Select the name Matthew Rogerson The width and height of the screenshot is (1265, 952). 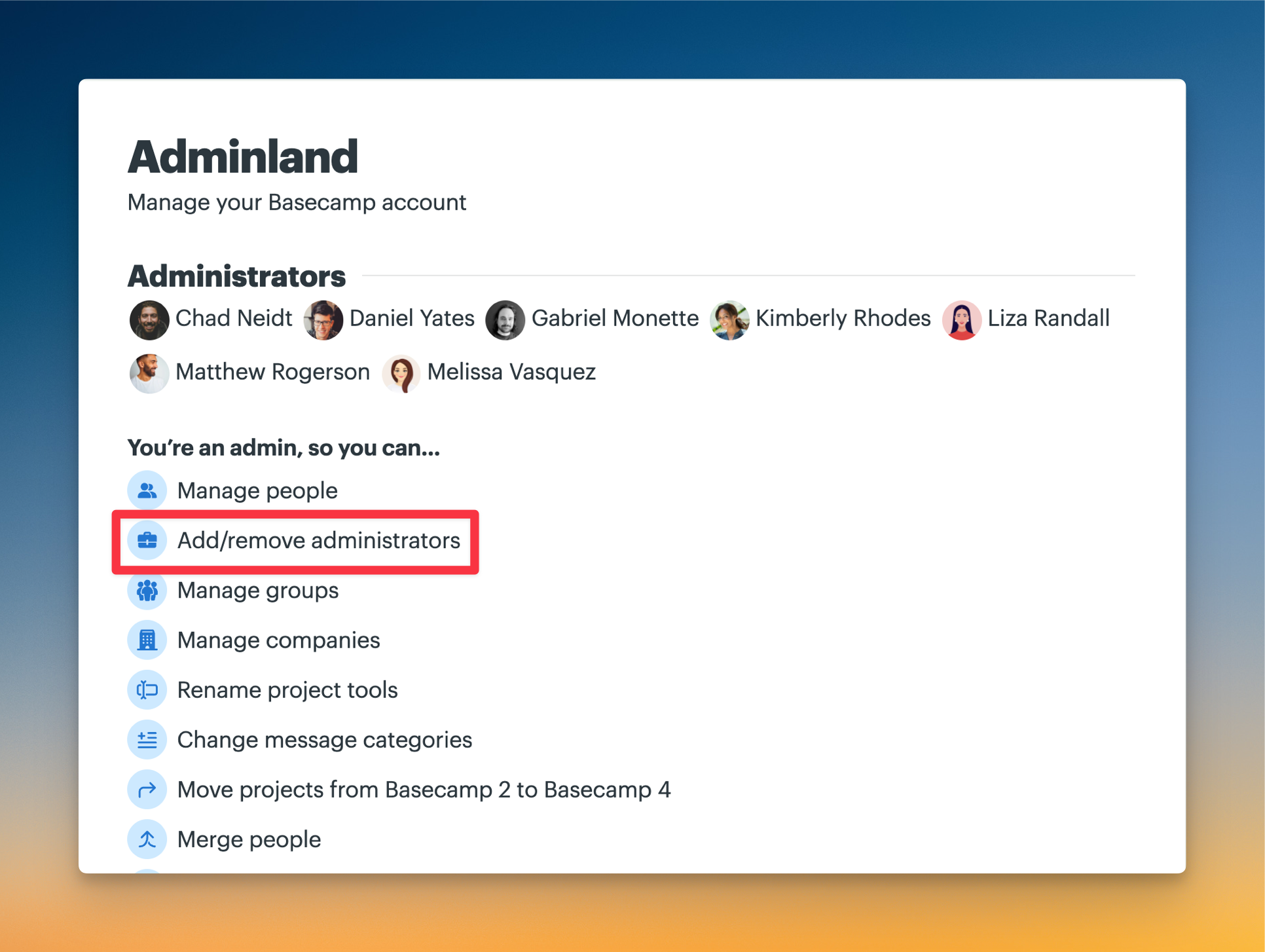point(273,372)
